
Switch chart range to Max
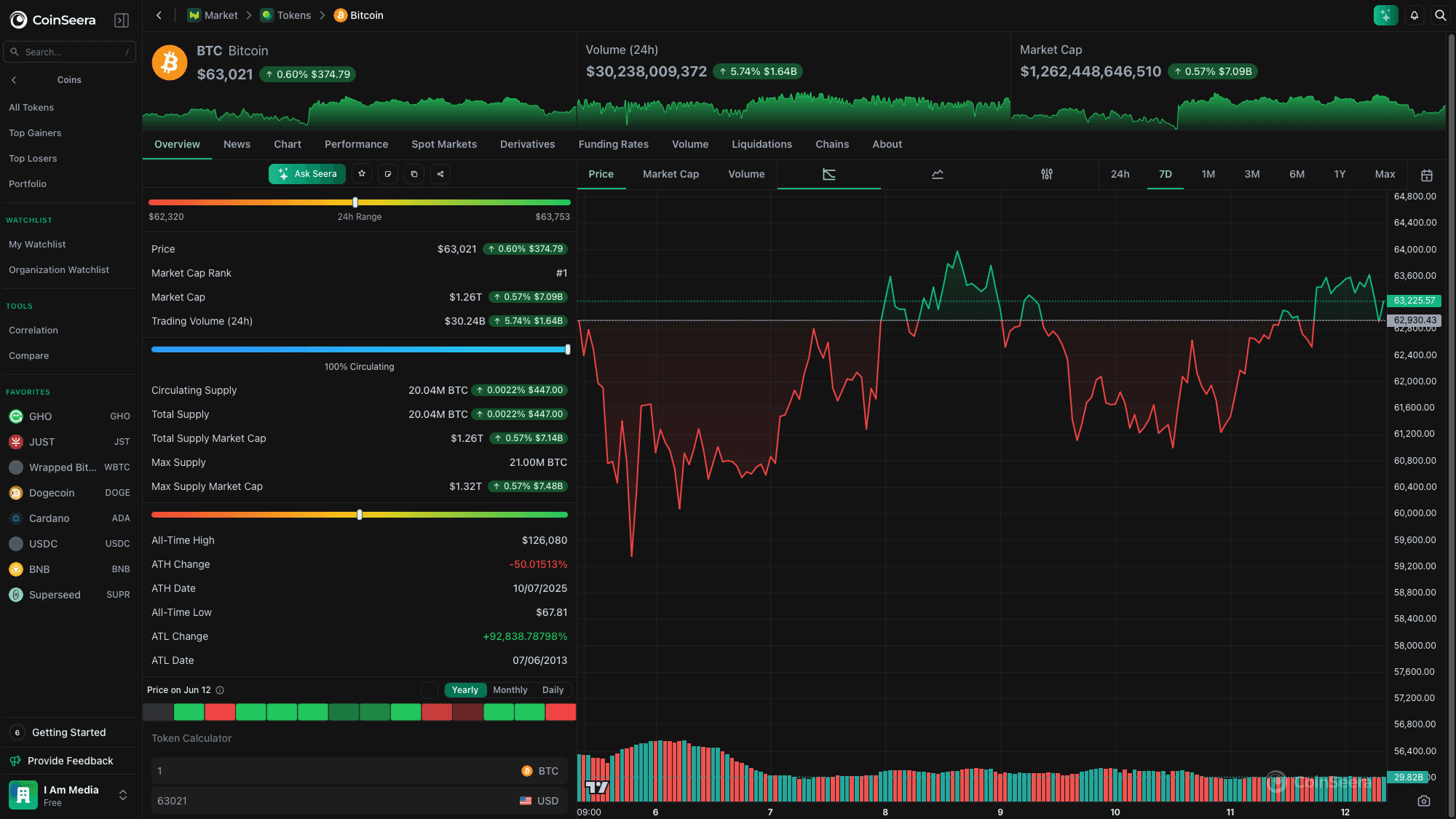1385,174
